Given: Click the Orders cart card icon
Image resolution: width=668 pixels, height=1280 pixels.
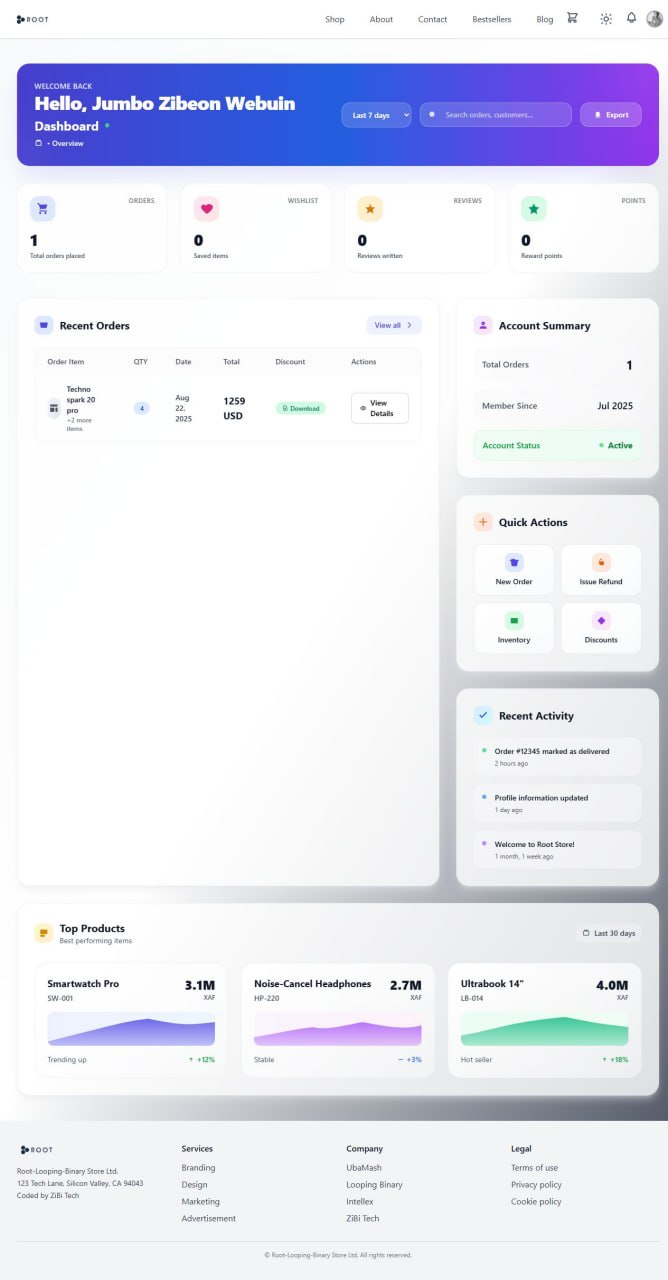Looking at the screenshot, I should click(42, 209).
